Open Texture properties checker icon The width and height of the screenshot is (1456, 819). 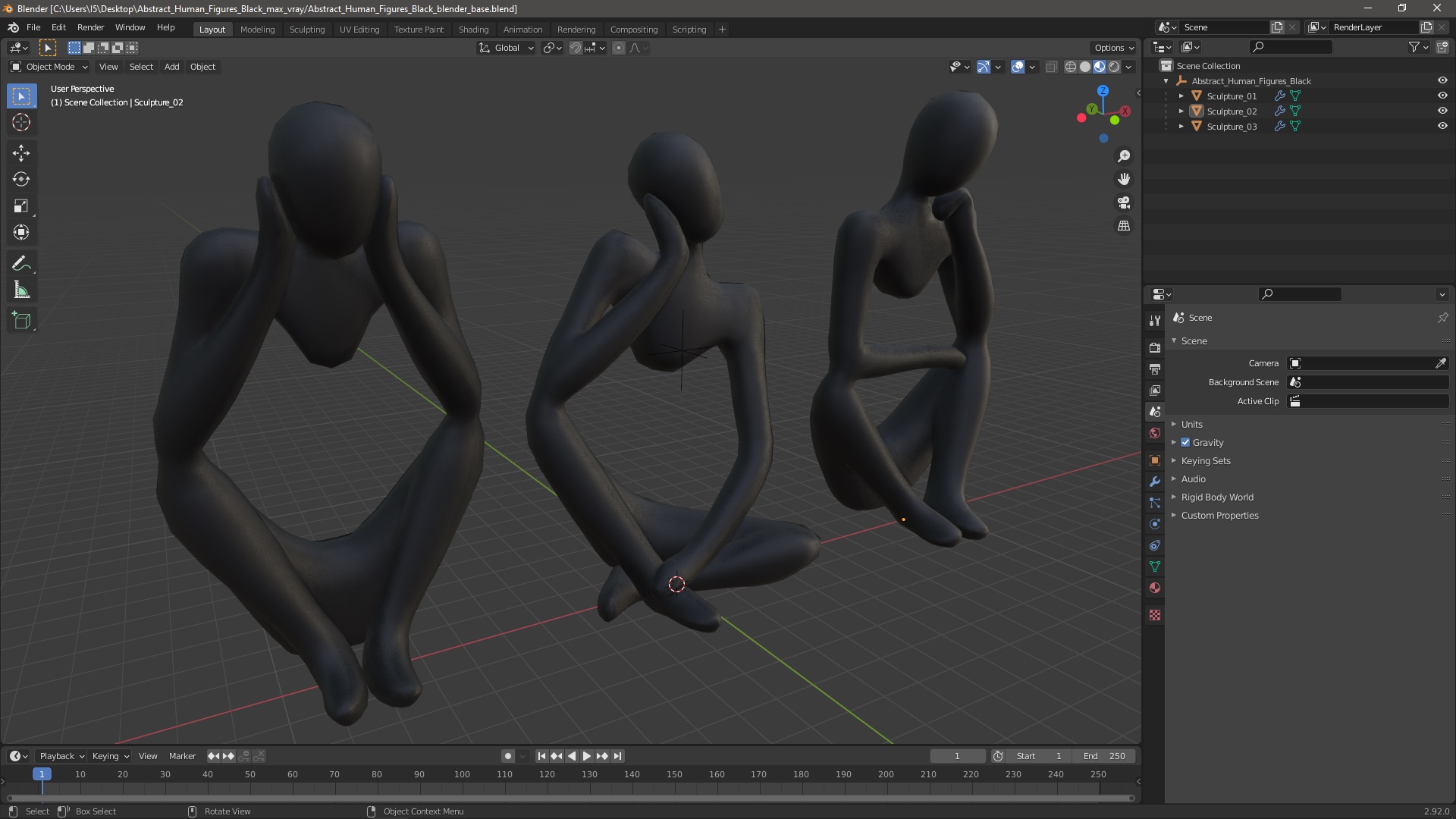coord(1155,616)
